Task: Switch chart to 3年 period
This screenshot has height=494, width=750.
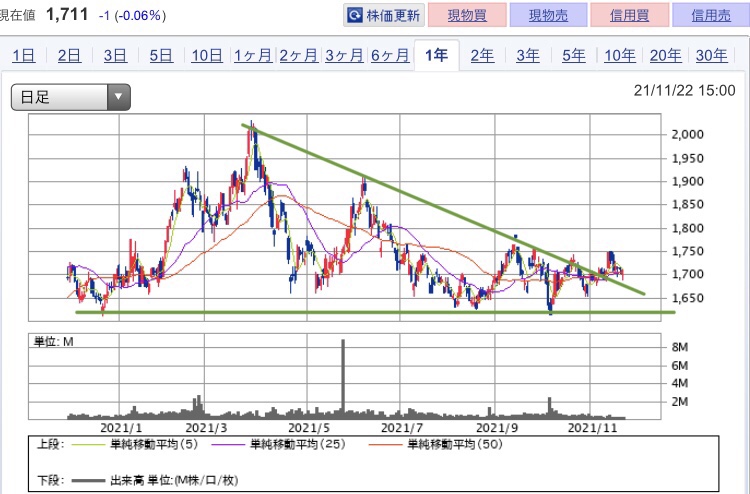Action: click(x=528, y=55)
